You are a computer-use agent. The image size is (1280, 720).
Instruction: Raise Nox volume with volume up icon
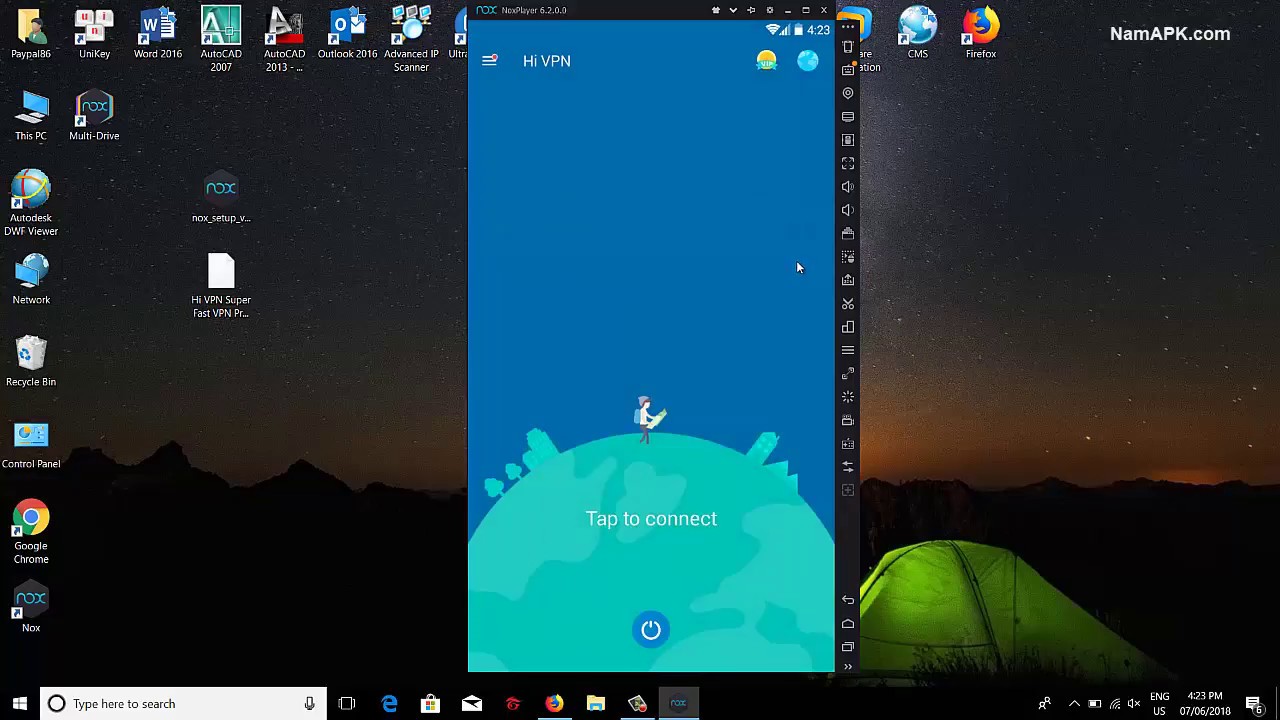click(x=848, y=187)
